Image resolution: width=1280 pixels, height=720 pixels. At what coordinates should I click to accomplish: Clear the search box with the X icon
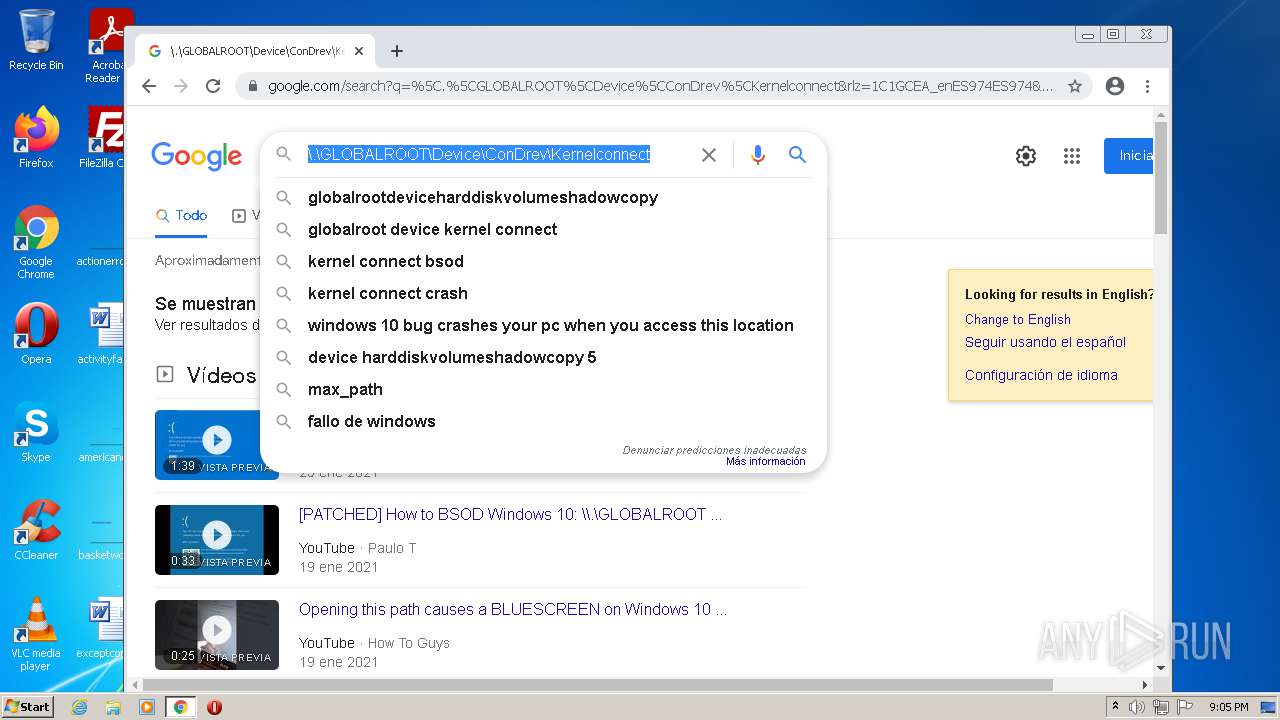(709, 155)
